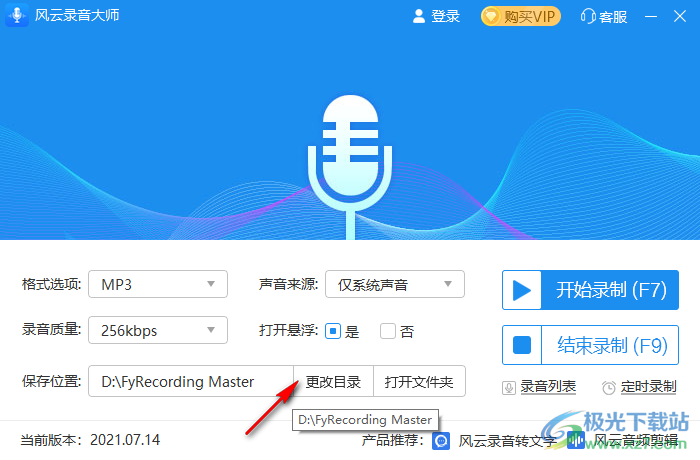Click the user avatar icon beside 登录
This screenshot has width=700, height=460.
(419, 17)
